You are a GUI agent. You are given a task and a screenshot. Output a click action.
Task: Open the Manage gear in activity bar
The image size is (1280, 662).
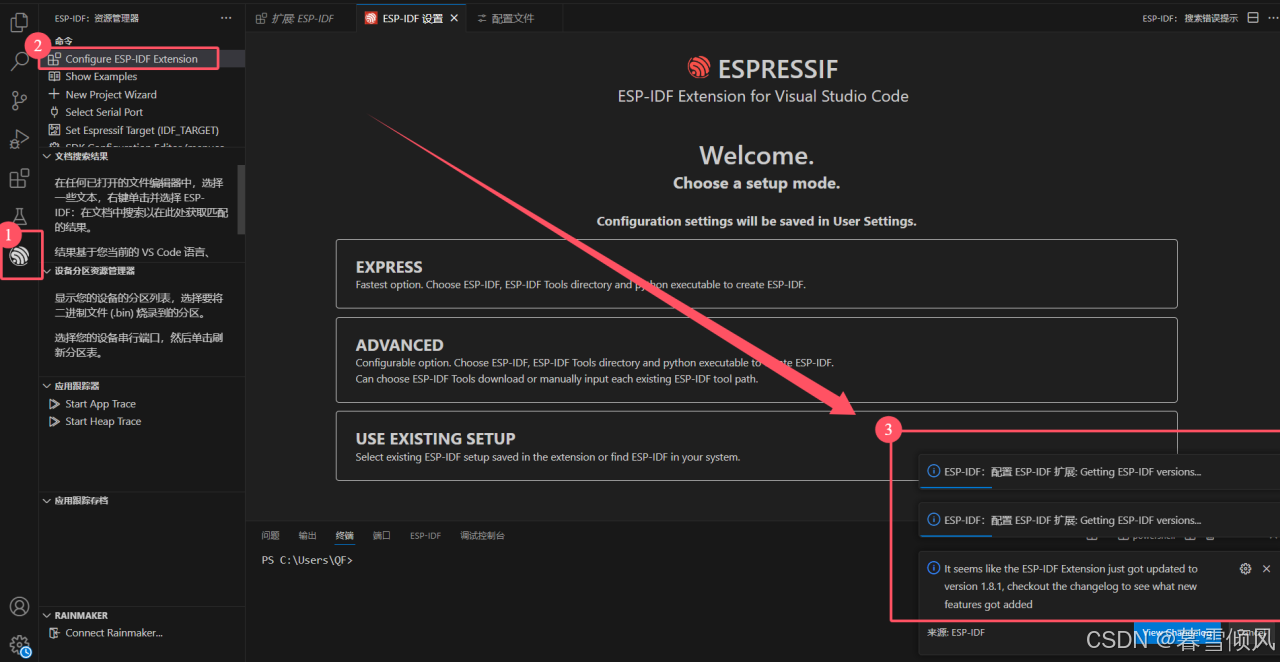click(x=19, y=645)
